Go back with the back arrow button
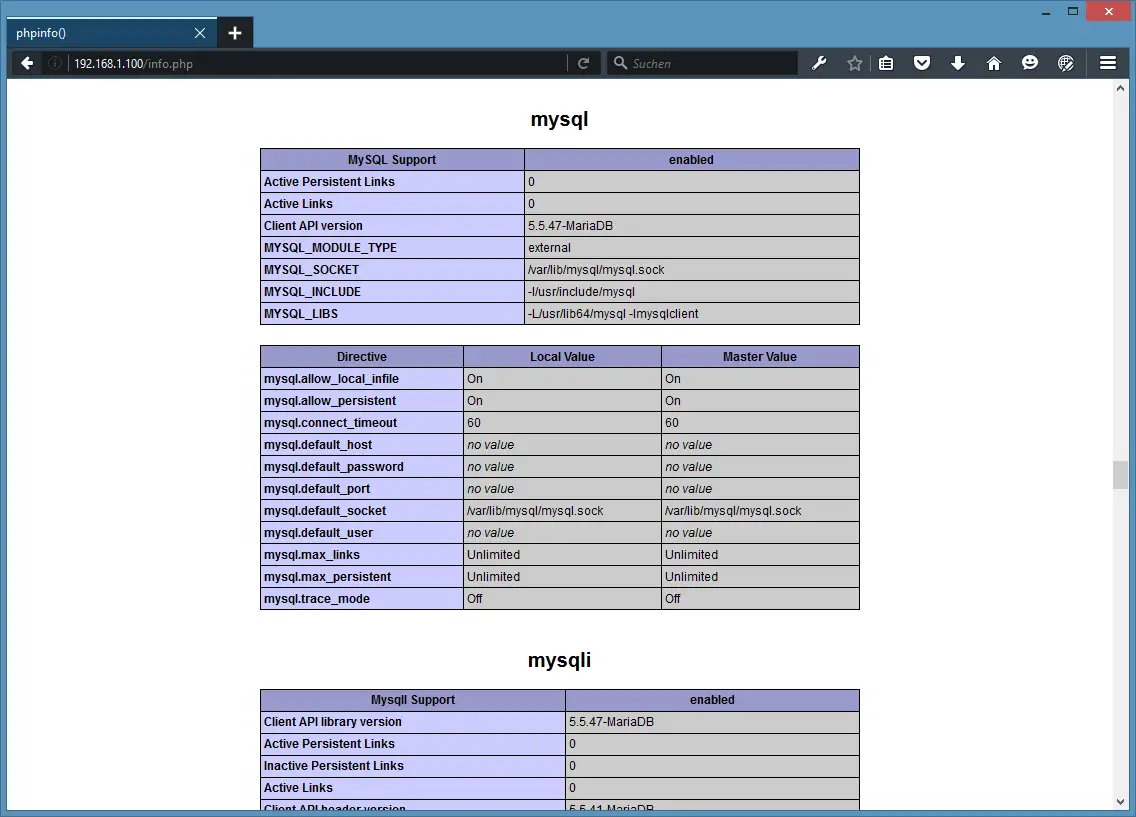Image resolution: width=1136 pixels, height=817 pixels. (27, 64)
